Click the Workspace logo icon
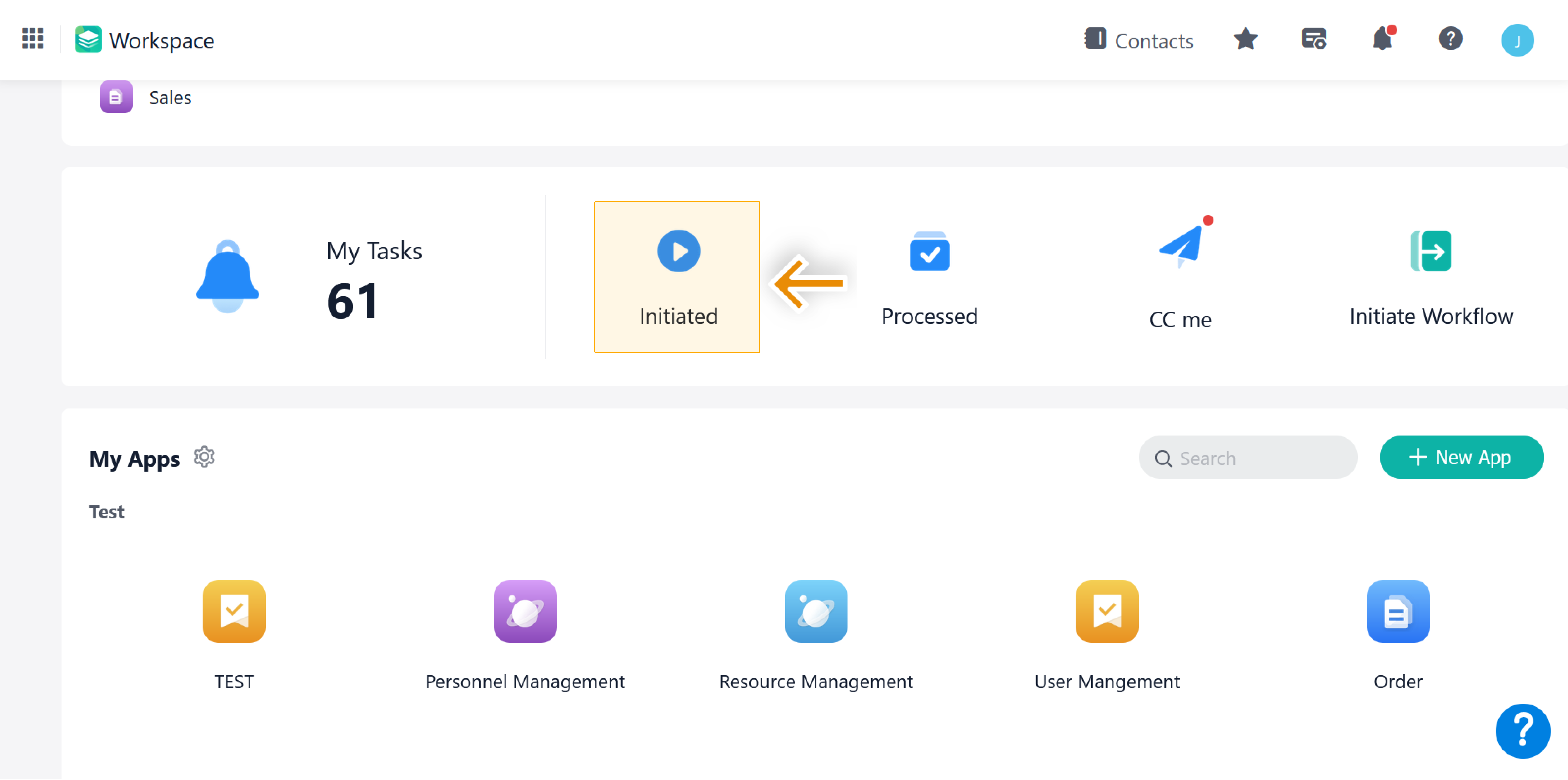Viewport: 1568px width, 780px height. (88, 40)
